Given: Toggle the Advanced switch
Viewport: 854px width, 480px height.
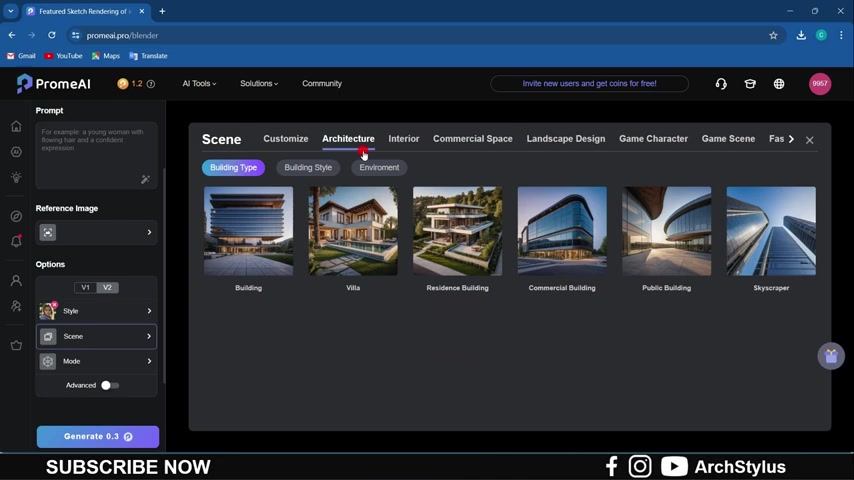Looking at the screenshot, I should (x=110, y=385).
